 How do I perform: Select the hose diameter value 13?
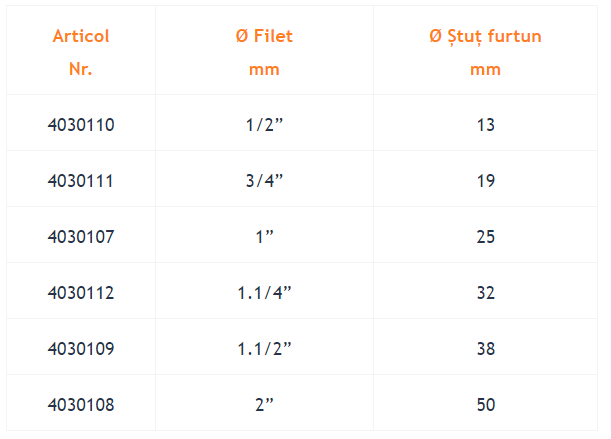(x=486, y=125)
